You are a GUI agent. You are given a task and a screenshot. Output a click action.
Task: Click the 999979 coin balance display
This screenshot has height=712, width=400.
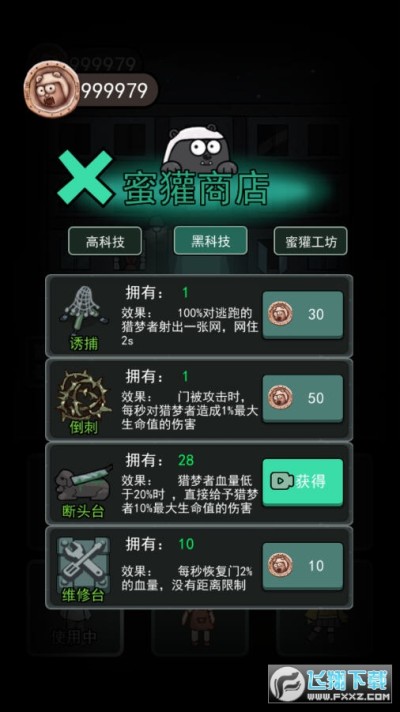(114, 90)
